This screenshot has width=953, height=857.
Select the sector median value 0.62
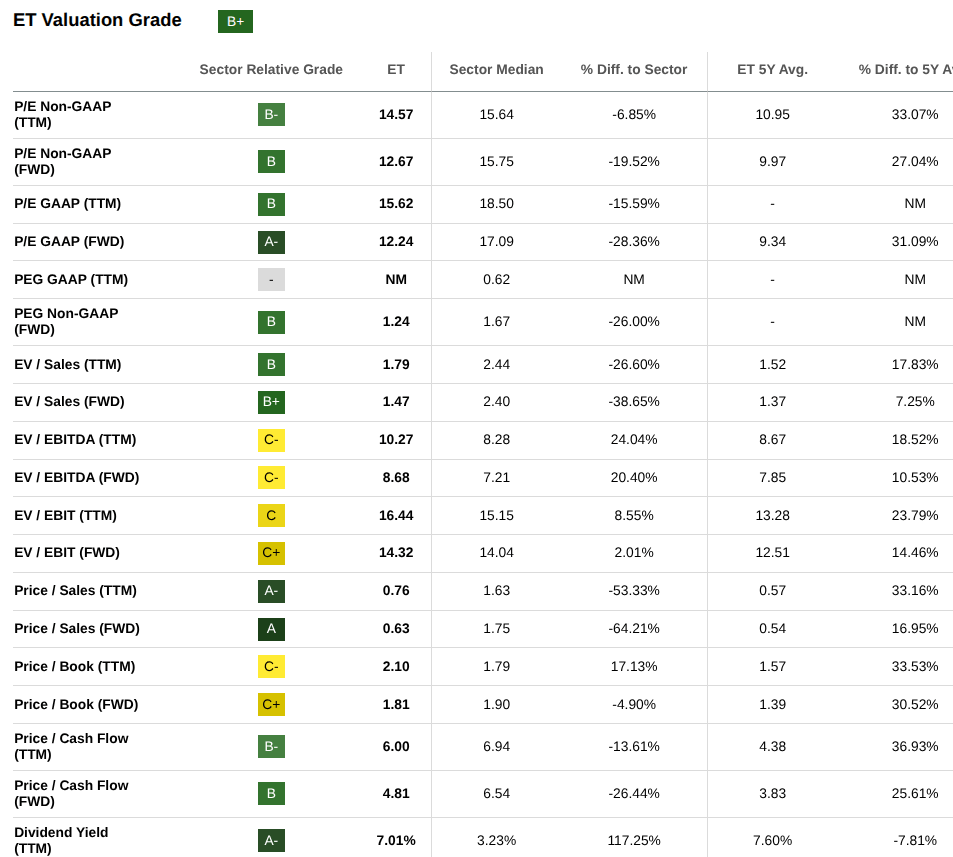(497, 280)
